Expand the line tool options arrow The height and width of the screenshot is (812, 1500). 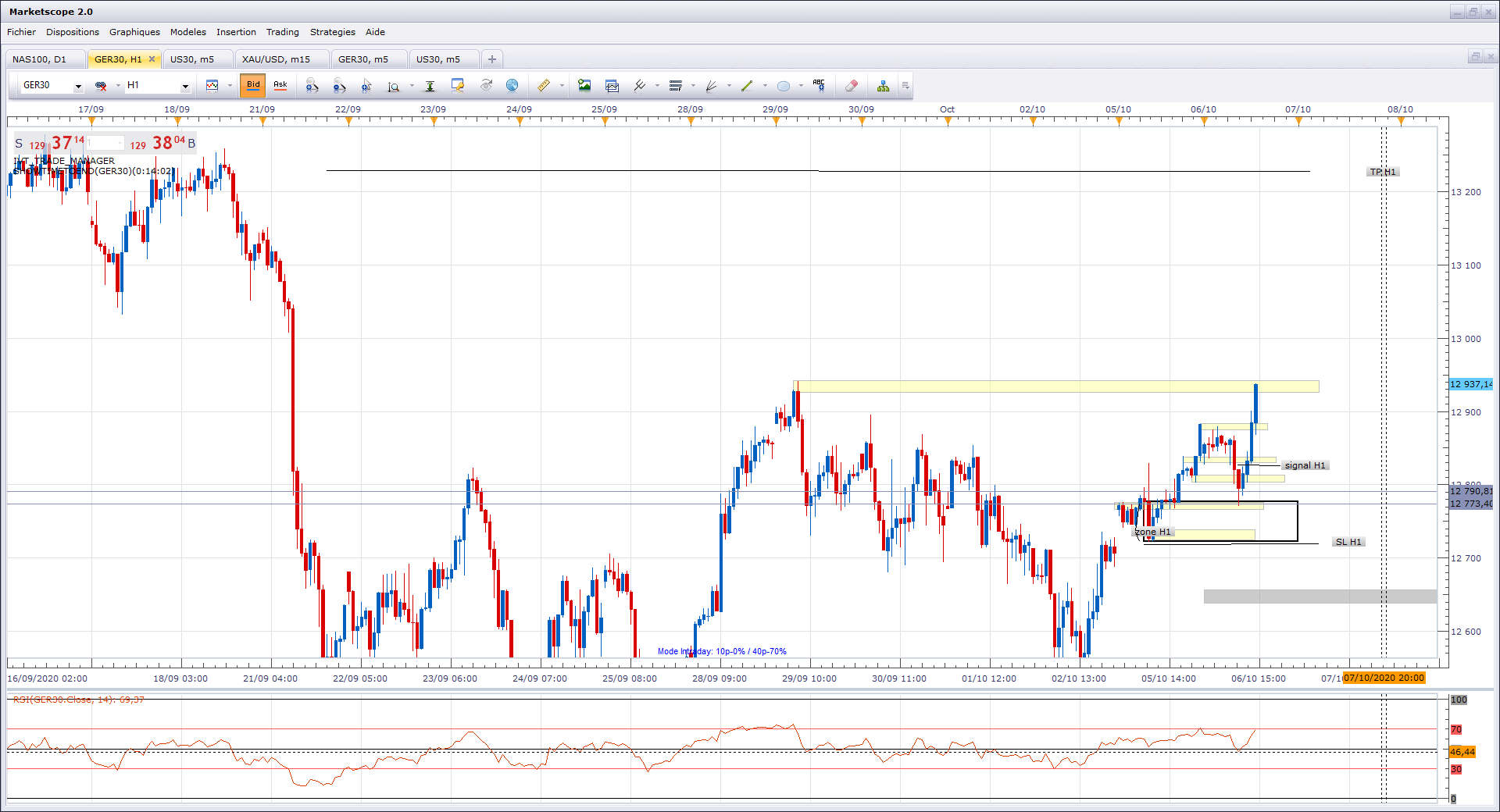pyautogui.click(x=765, y=86)
